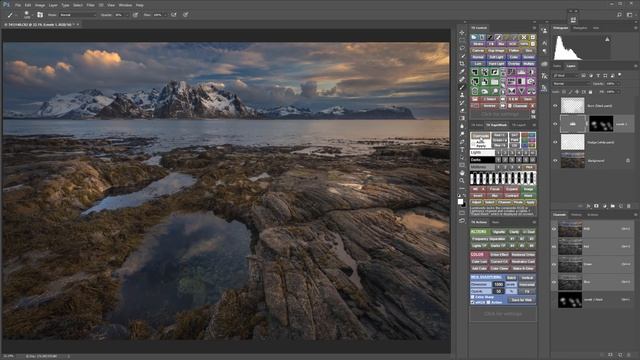Click the Frequency Separation action button
The height and width of the screenshot is (360, 640).
point(488,239)
